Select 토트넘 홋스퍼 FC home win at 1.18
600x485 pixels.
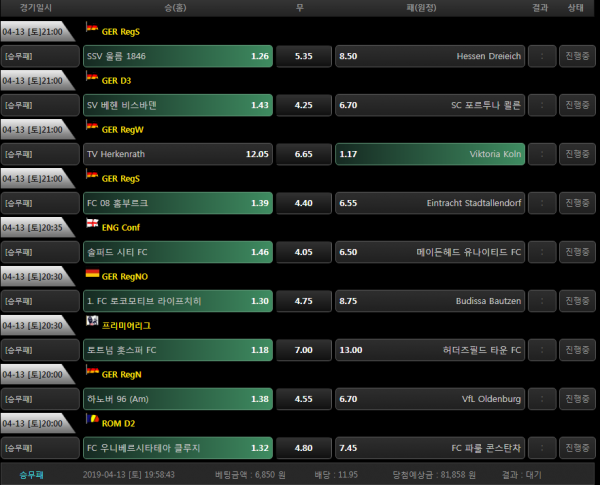coord(178,350)
